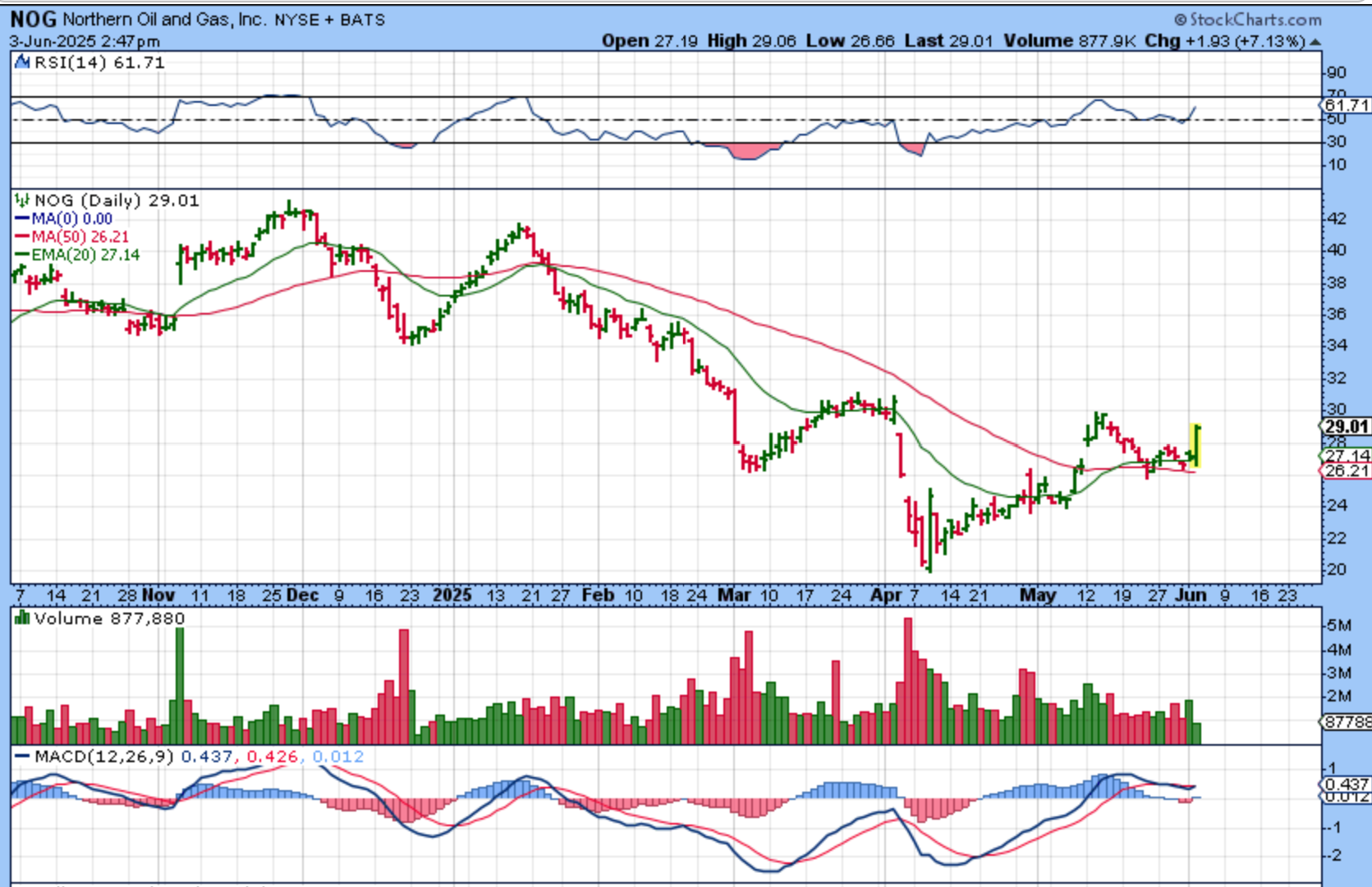Click the red 0.426 MACD signal value
This screenshot has width=1372, height=887.
tap(272, 756)
